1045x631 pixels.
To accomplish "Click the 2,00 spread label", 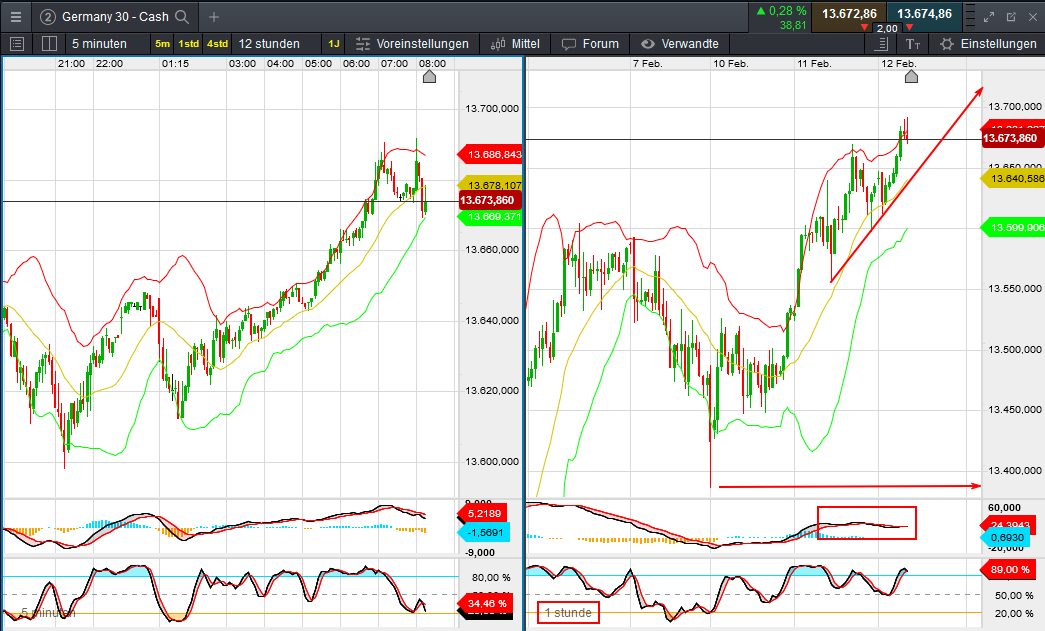I will tap(887, 29).
